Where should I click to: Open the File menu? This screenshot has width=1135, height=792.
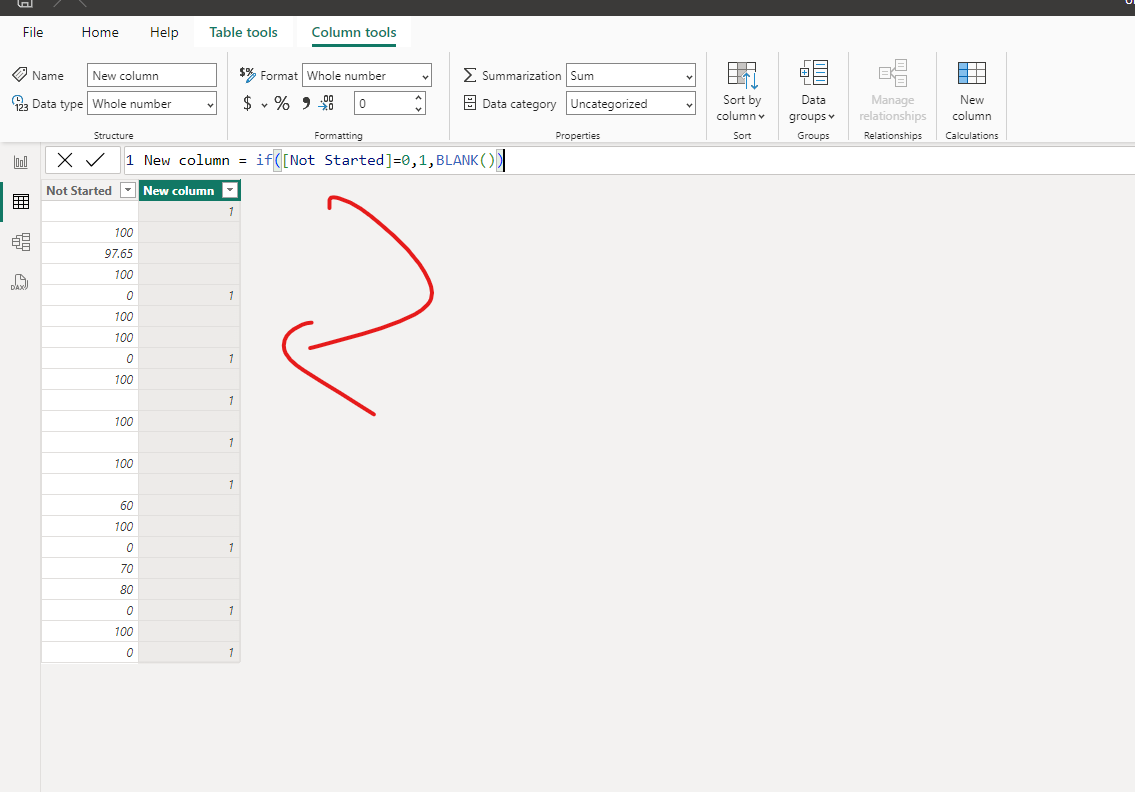tap(33, 32)
